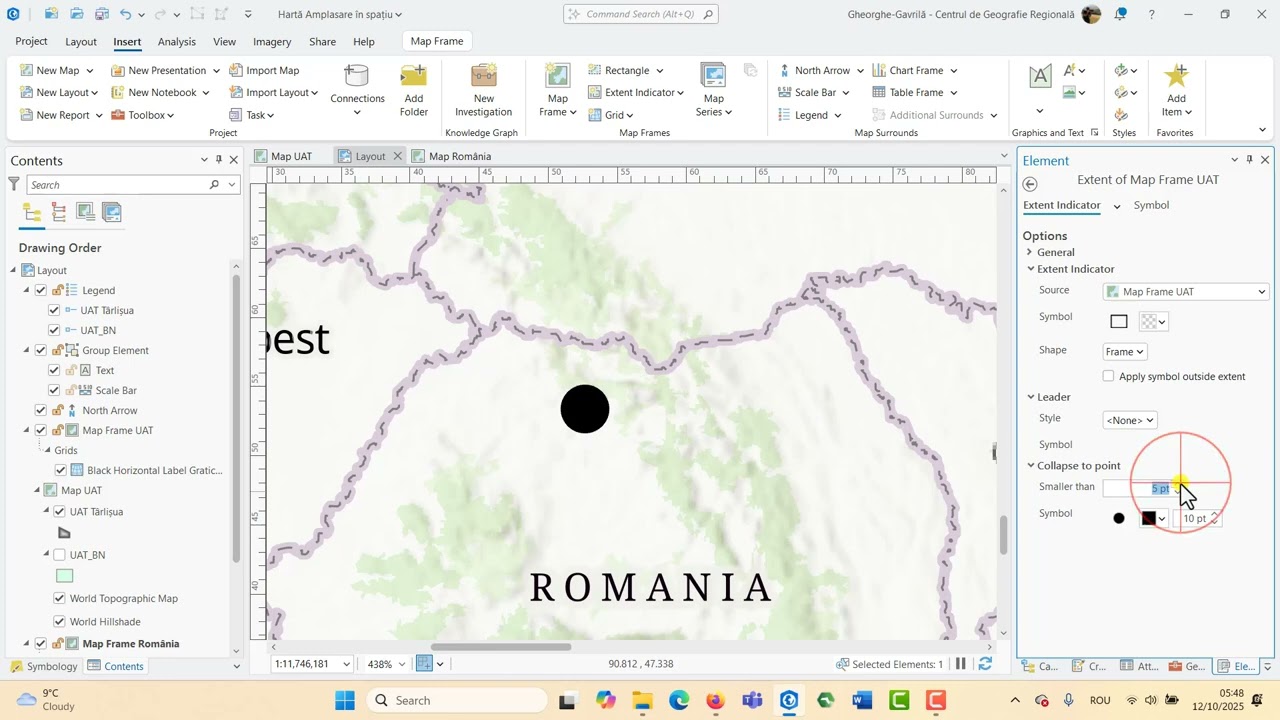Hide the World Topographic Map layer
The width and height of the screenshot is (1280, 720).
[x=59, y=598]
